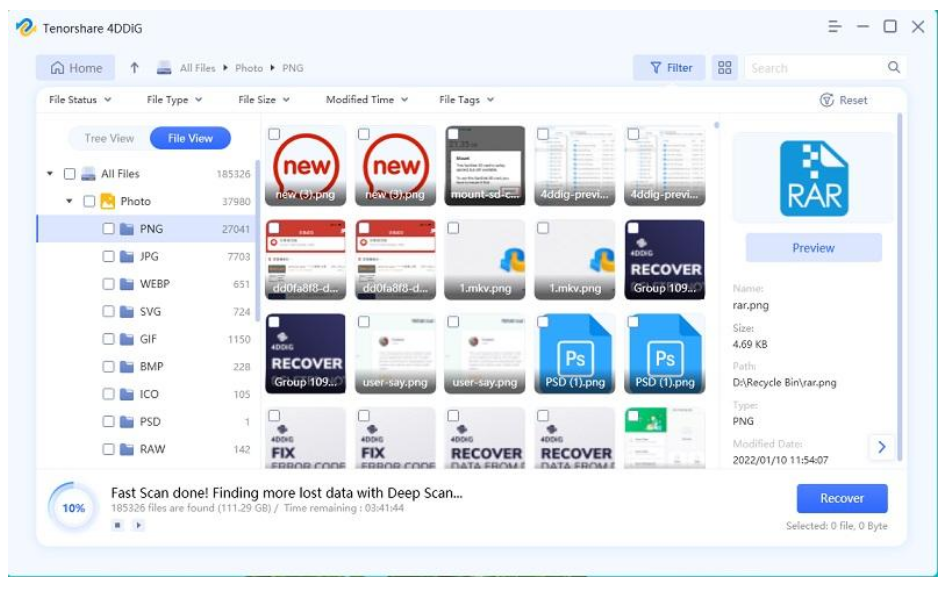
Task: Open the File Size dropdown
Action: click(264, 100)
